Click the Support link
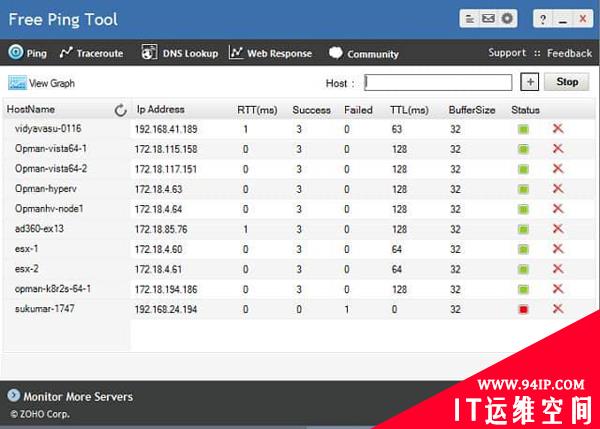 pyautogui.click(x=507, y=53)
